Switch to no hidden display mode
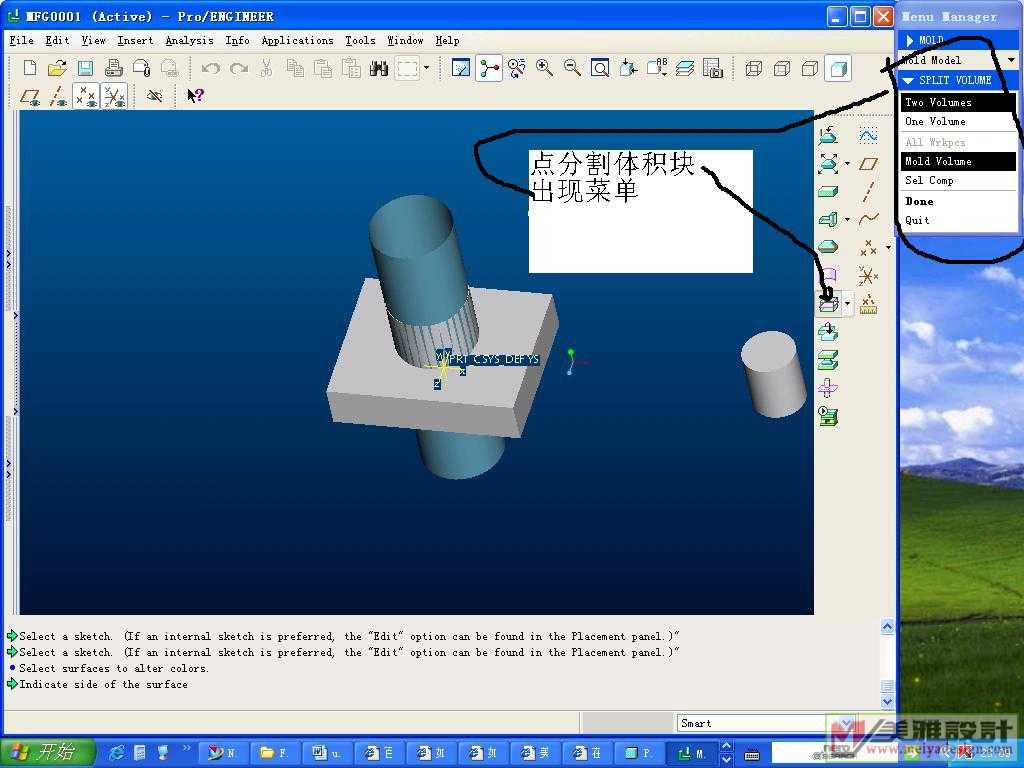 click(x=810, y=68)
